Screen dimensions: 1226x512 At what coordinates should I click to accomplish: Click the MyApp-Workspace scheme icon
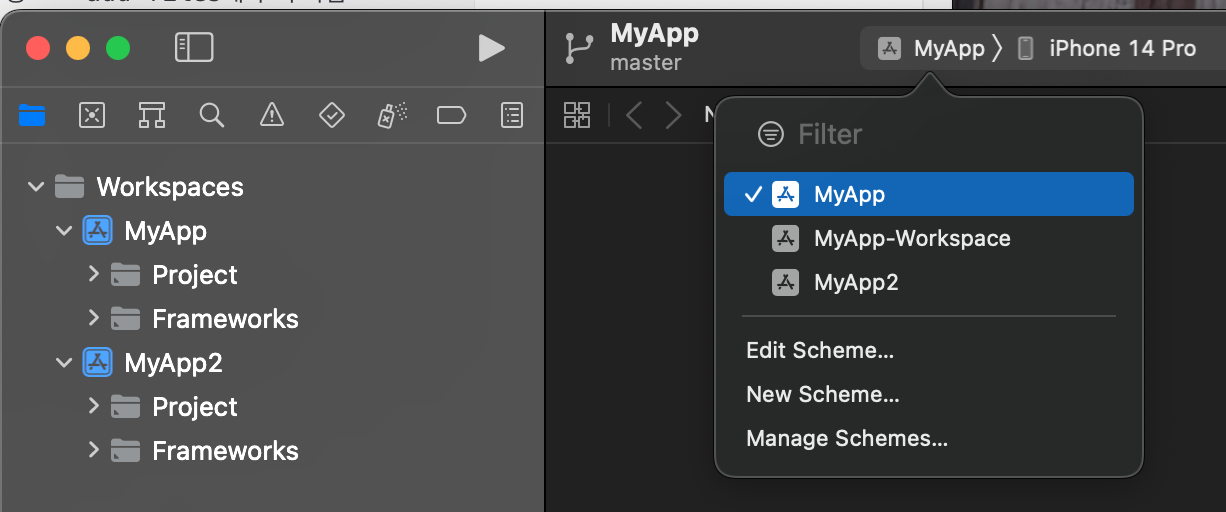pos(785,238)
